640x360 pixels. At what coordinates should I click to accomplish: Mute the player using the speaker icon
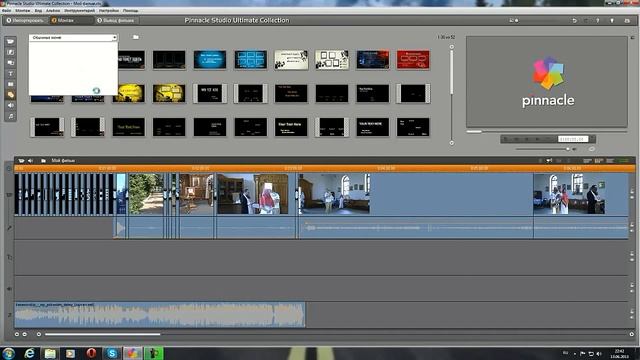point(574,149)
